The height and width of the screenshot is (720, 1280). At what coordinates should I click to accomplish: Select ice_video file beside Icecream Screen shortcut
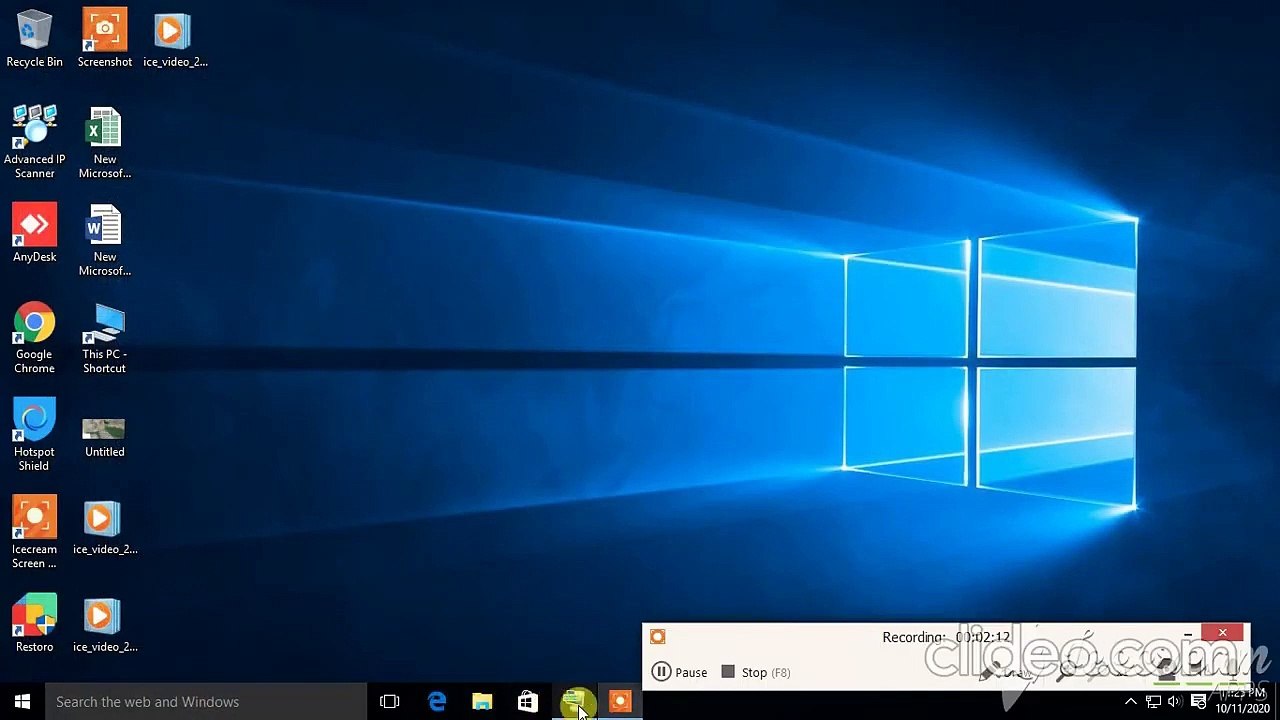click(x=105, y=527)
